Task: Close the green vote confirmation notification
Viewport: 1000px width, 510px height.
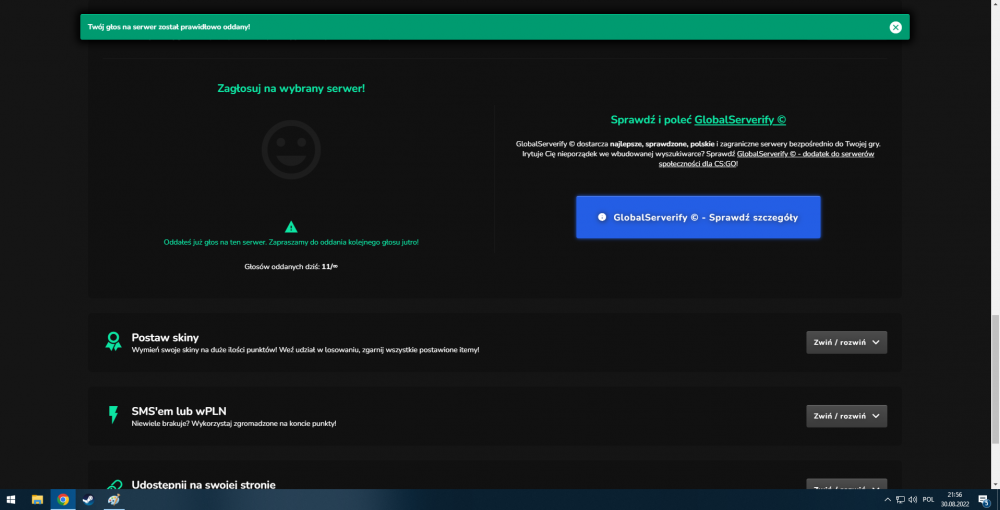Action: tap(895, 27)
